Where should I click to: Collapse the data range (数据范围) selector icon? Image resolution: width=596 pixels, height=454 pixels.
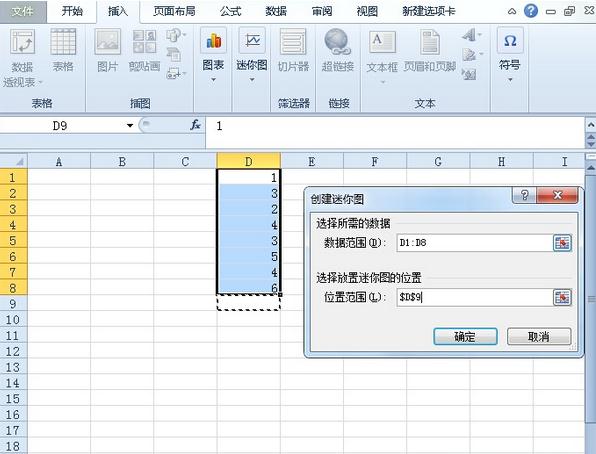(562, 243)
